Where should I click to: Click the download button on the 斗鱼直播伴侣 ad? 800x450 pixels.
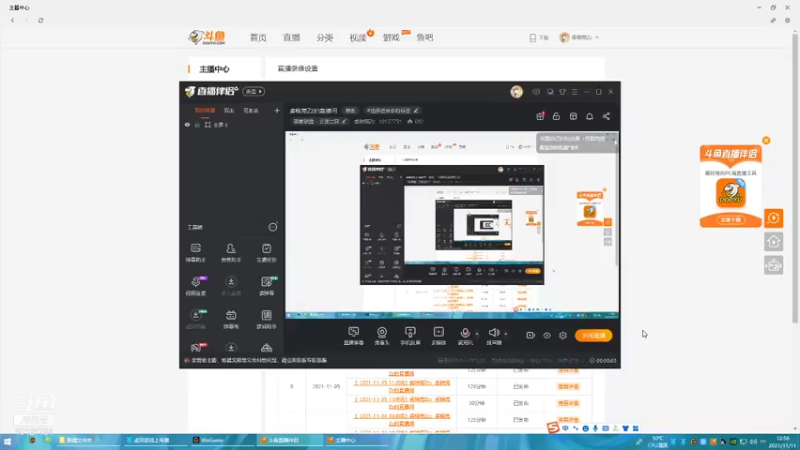coord(731,220)
